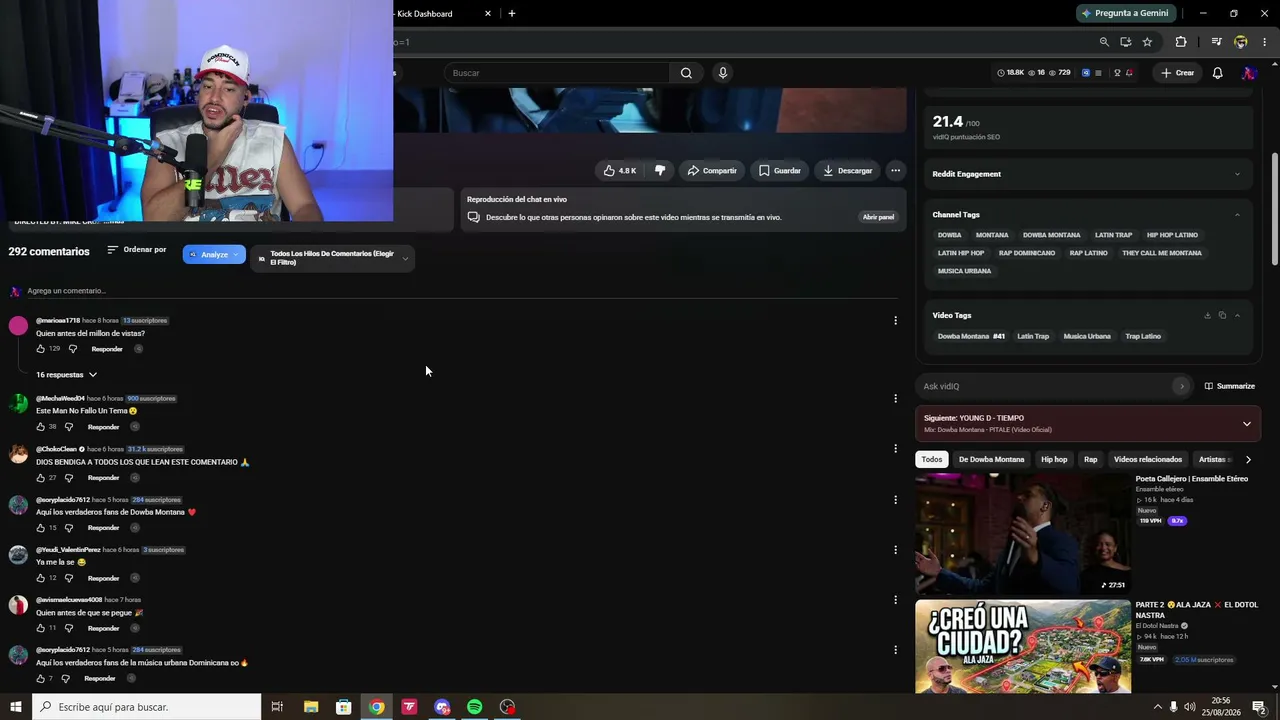Viewport: 1280px width, 720px height.
Task: Click the RAP DOMINICANO channel tag
Action: point(1027,253)
